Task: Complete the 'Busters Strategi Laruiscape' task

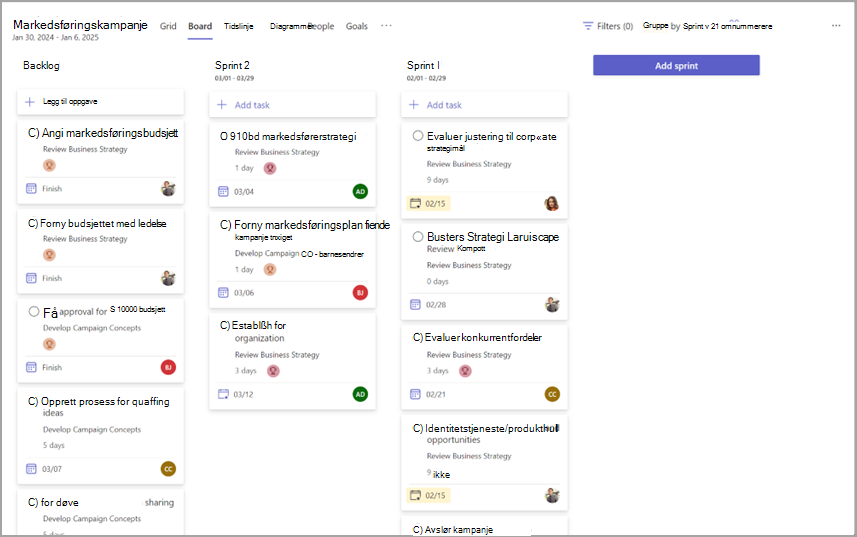Action: (418, 237)
